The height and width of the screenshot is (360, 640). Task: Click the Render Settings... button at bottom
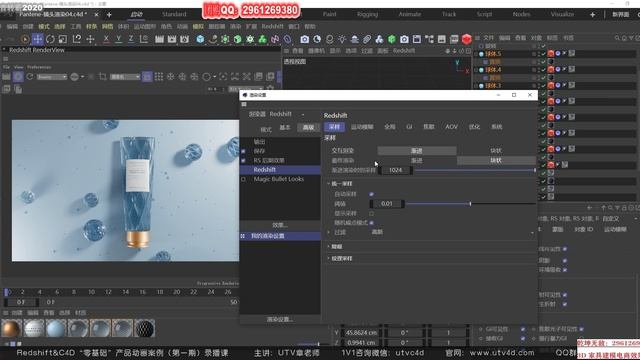(280, 319)
